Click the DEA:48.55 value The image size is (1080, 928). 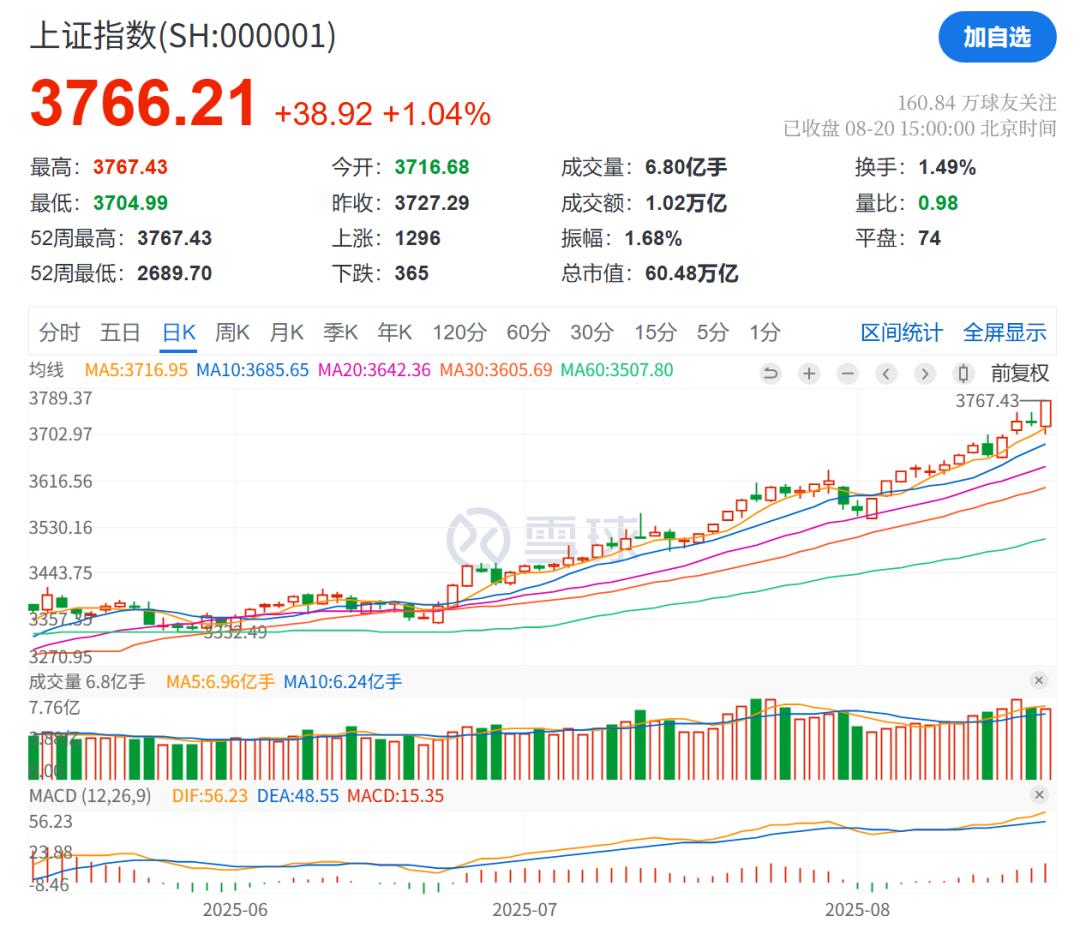point(298,796)
